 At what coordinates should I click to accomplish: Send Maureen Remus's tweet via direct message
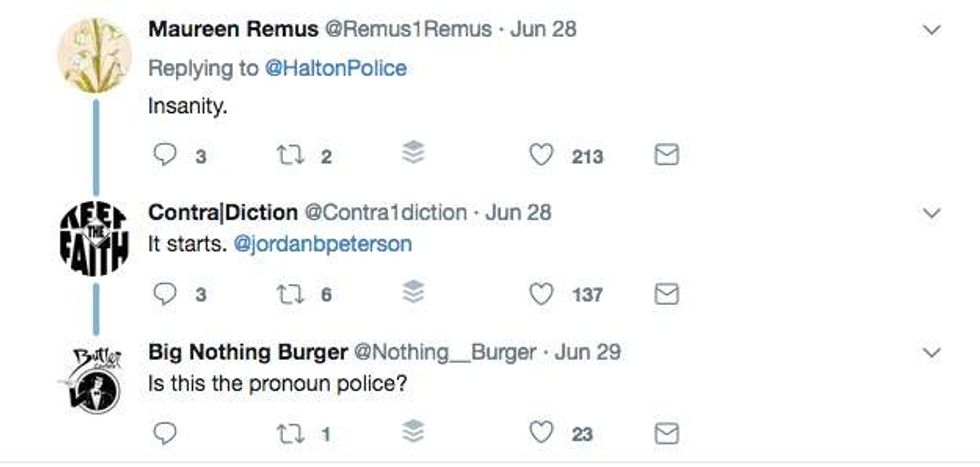tap(666, 155)
